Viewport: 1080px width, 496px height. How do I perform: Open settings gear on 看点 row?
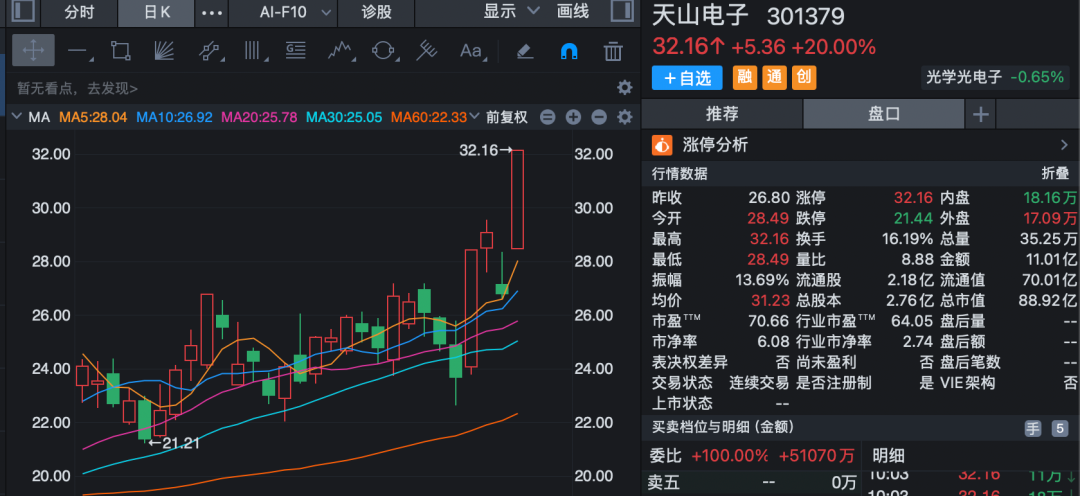click(625, 87)
